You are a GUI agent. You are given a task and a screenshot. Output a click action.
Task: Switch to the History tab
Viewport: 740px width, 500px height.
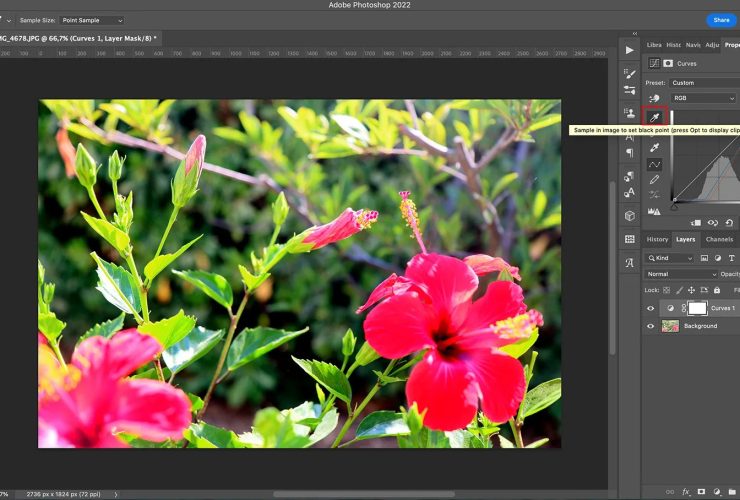tap(657, 239)
